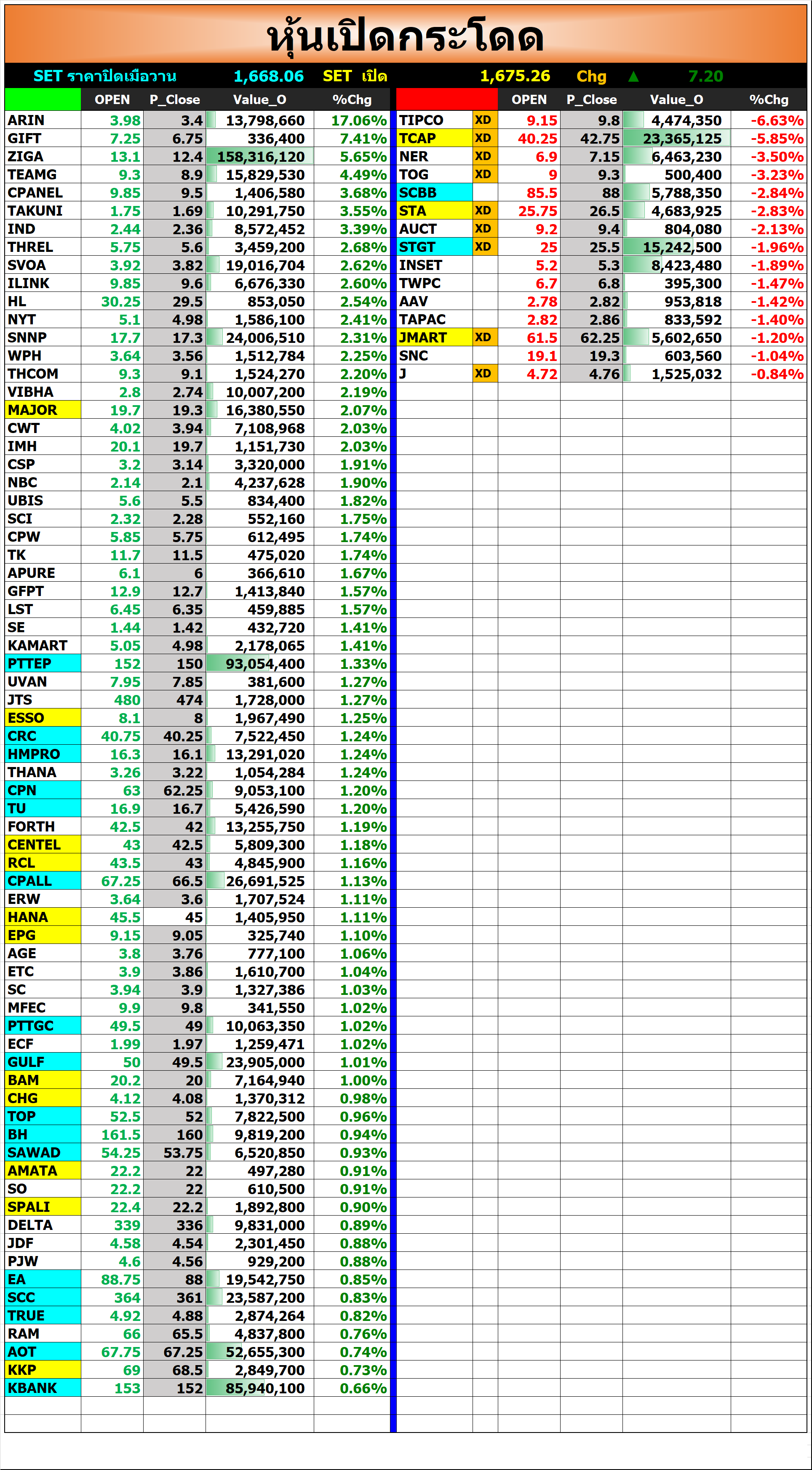The height and width of the screenshot is (1470, 812).
Task: Click the left table Value_O column header
Action: point(259,99)
